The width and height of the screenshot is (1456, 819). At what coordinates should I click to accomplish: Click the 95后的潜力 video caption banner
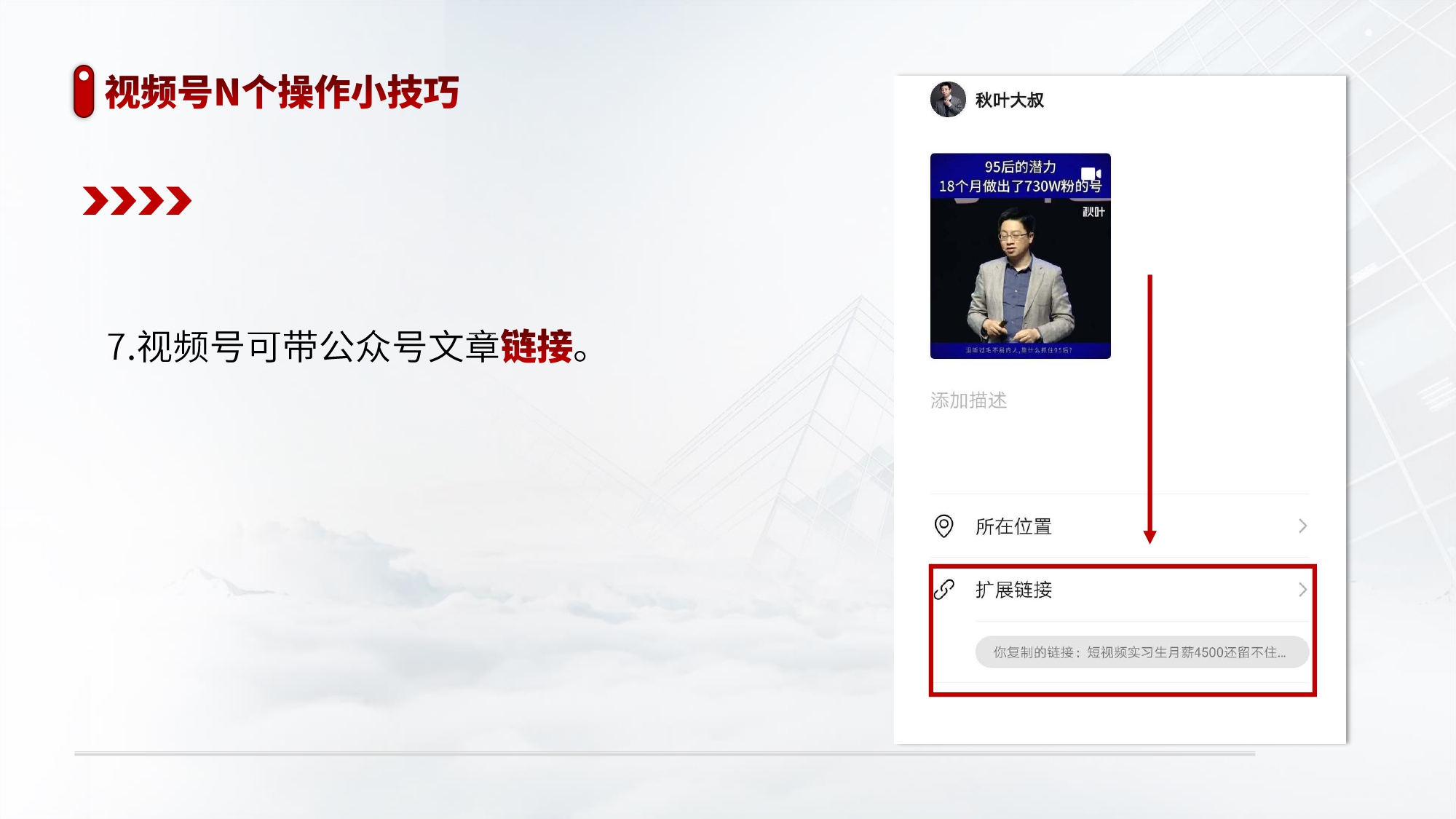(x=1020, y=176)
